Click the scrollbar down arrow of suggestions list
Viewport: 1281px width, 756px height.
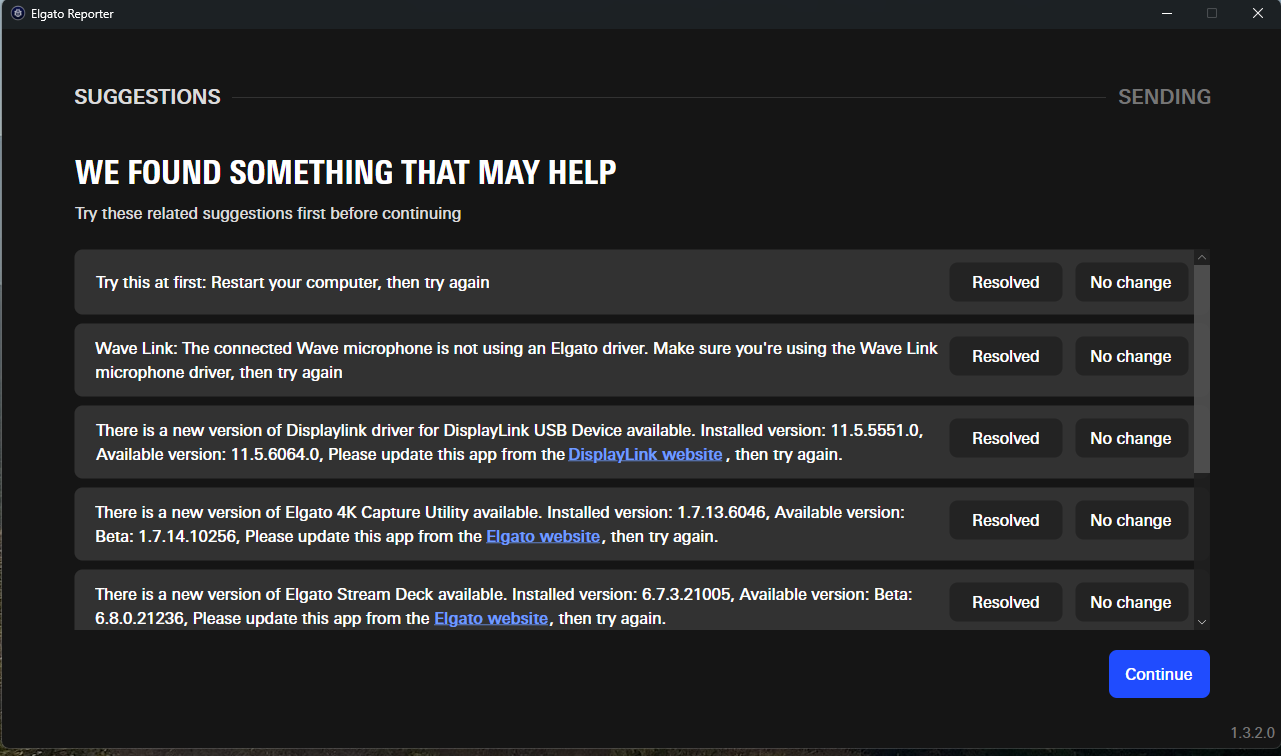(1202, 622)
